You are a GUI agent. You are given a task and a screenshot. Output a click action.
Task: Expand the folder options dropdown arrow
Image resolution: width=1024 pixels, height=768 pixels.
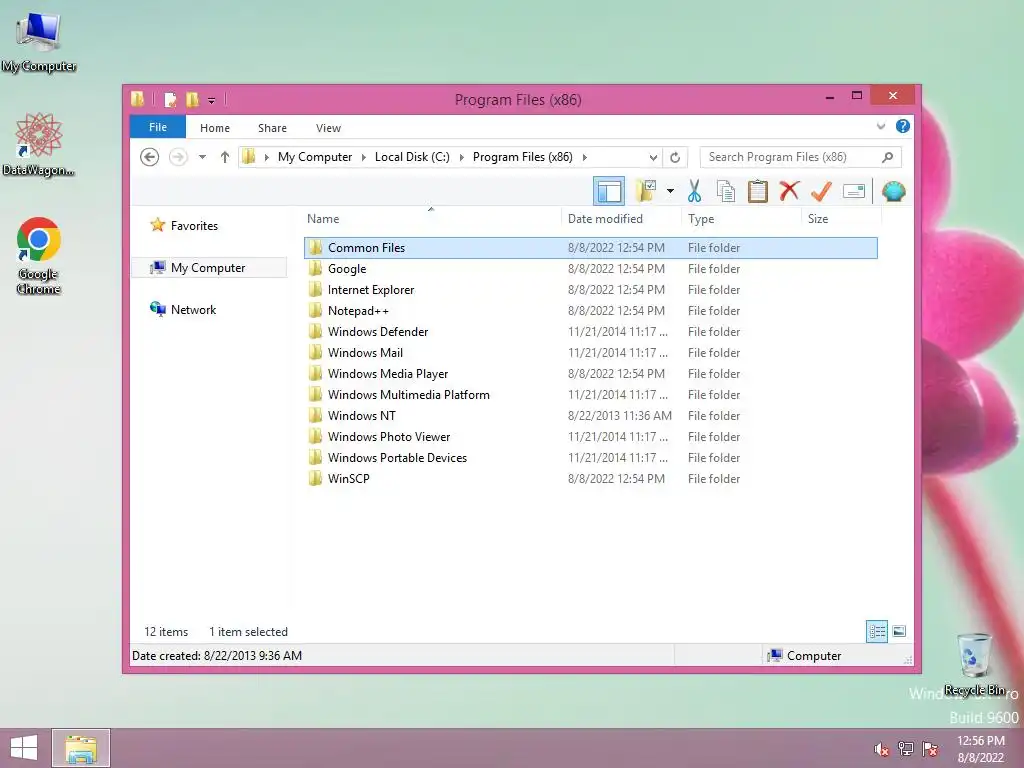[670, 191]
